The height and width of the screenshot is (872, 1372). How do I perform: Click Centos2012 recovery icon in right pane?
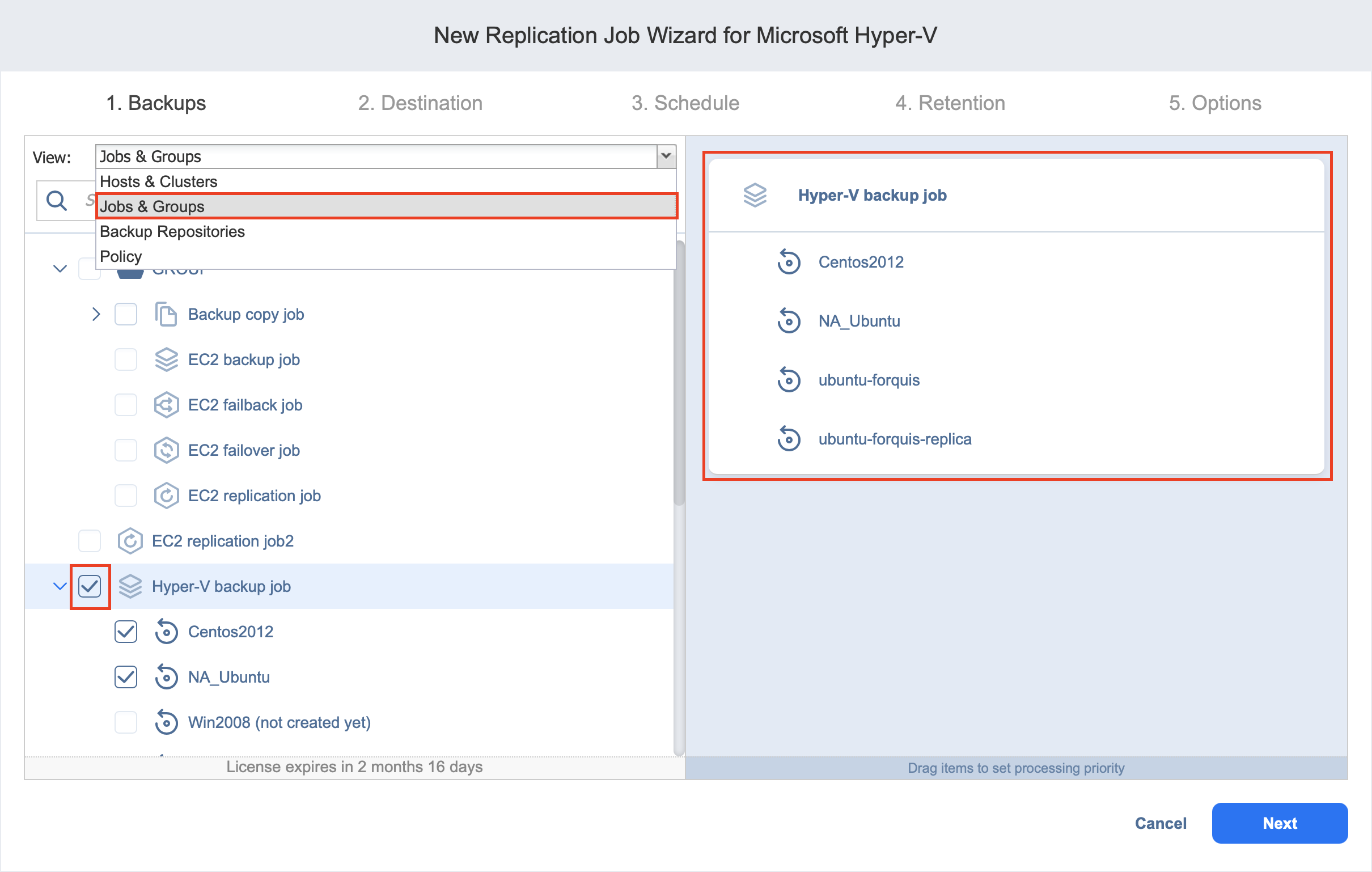point(789,262)
